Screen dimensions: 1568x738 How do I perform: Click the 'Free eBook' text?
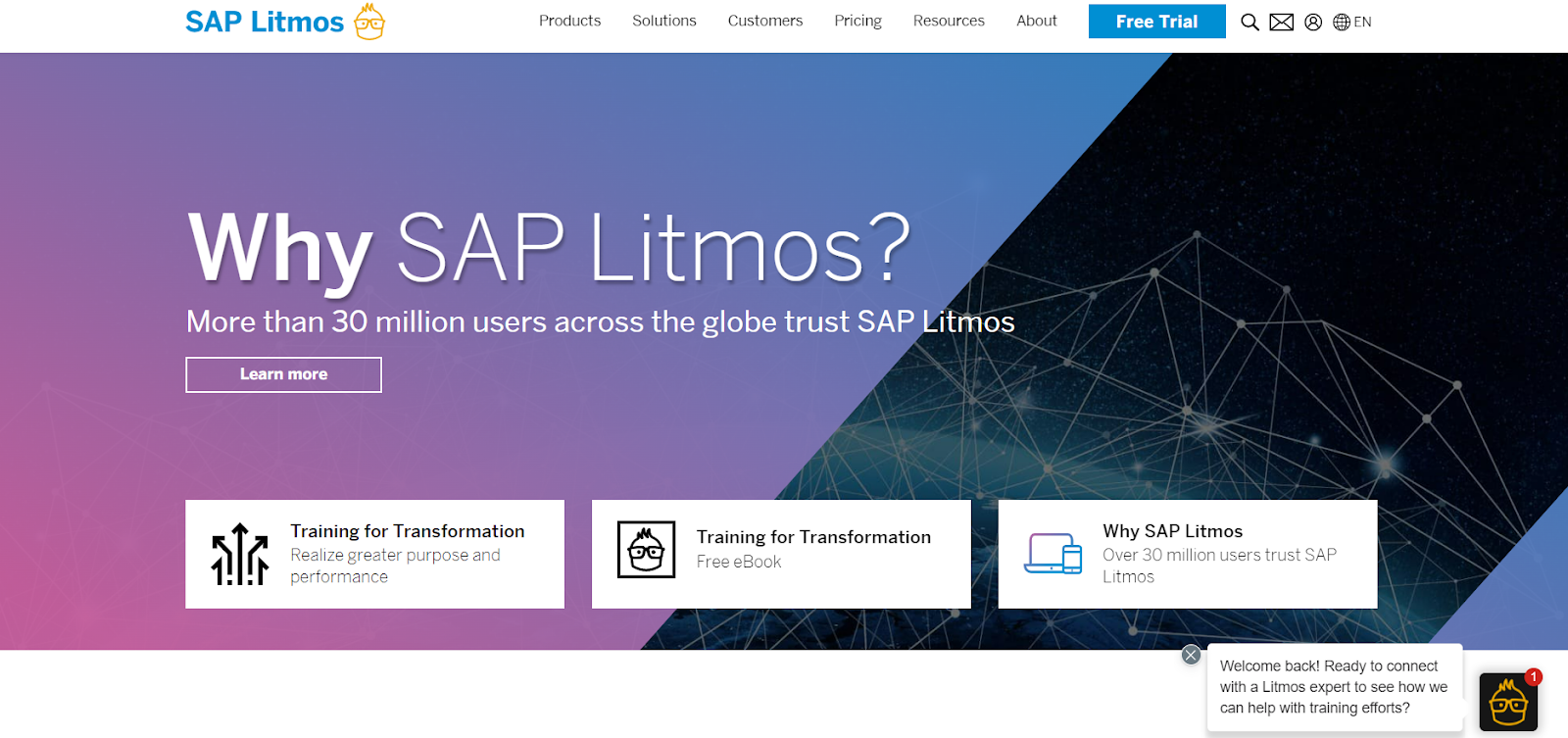(739, 562)
